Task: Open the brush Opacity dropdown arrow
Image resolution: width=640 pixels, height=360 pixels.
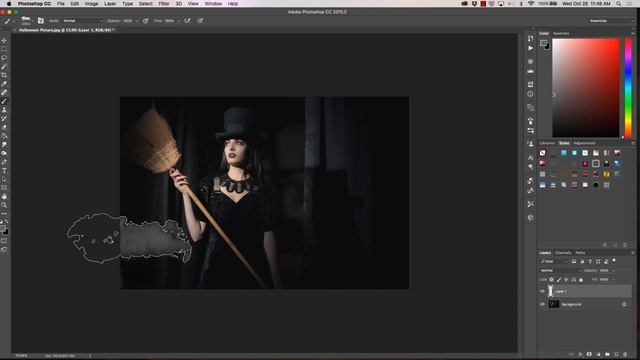Action: [x=137, y=20]
